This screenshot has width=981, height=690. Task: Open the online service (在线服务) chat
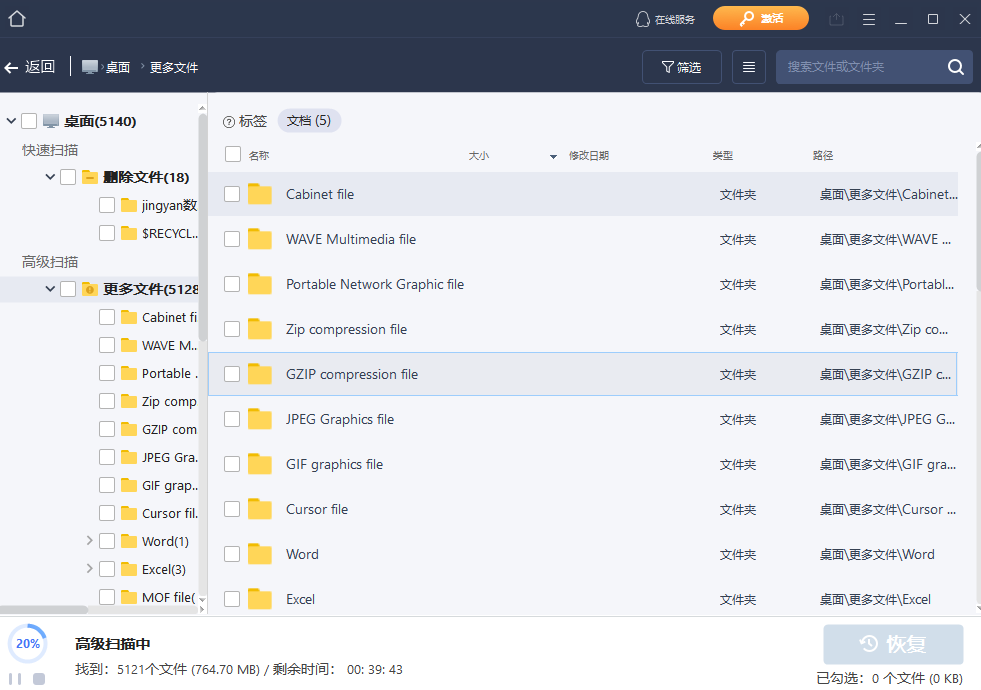click(665, 19)
